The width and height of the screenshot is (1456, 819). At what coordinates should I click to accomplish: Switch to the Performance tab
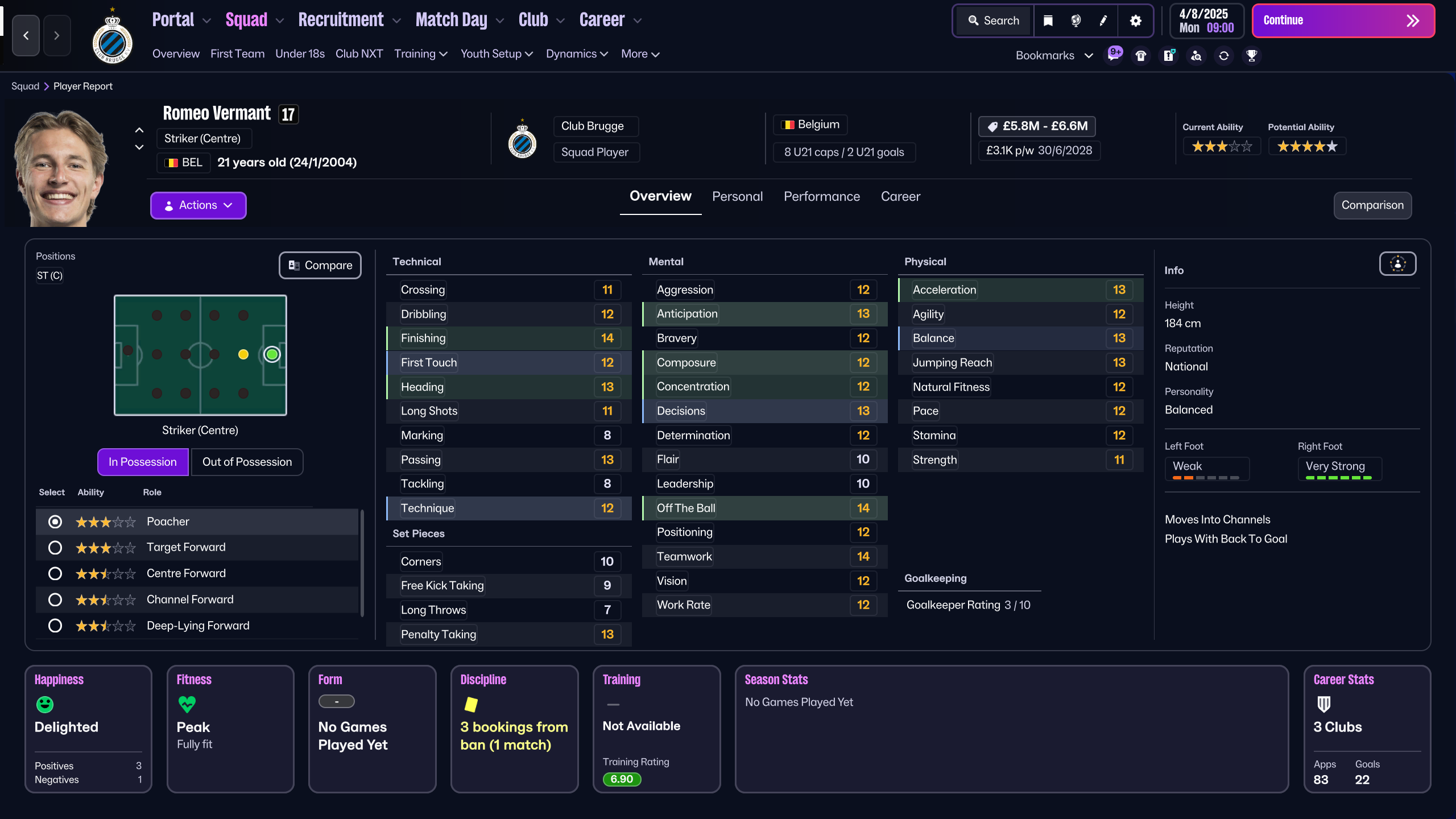821,197
